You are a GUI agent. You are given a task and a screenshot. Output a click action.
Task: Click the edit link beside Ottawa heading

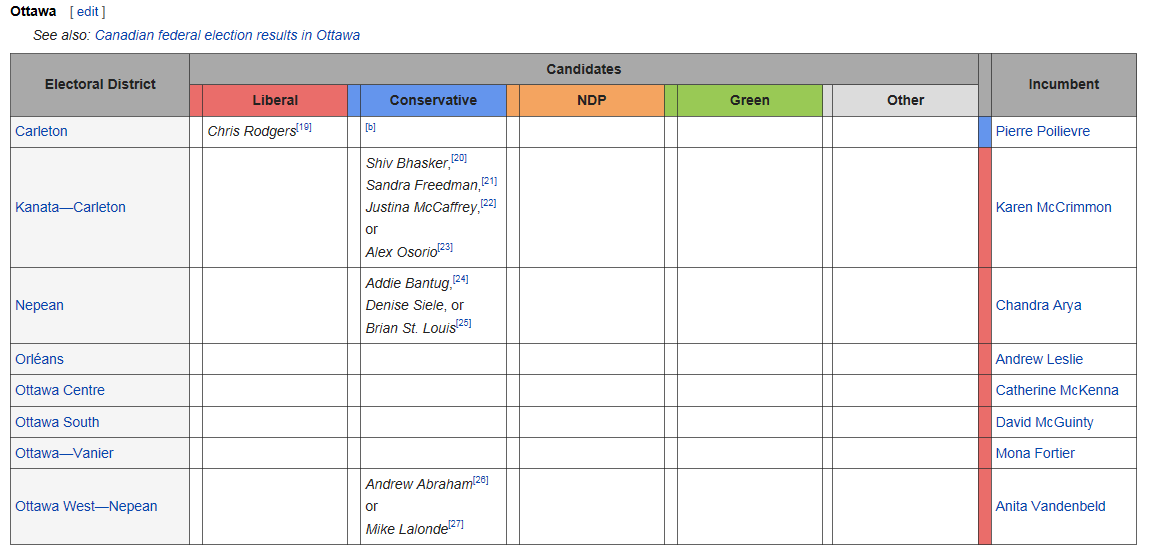[88, 12]
